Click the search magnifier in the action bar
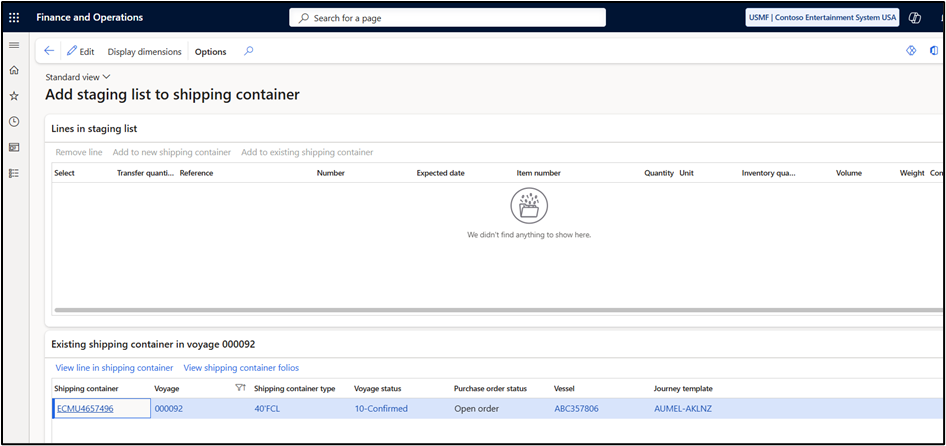This screenshot has width=946, height=446. point(248,51)
